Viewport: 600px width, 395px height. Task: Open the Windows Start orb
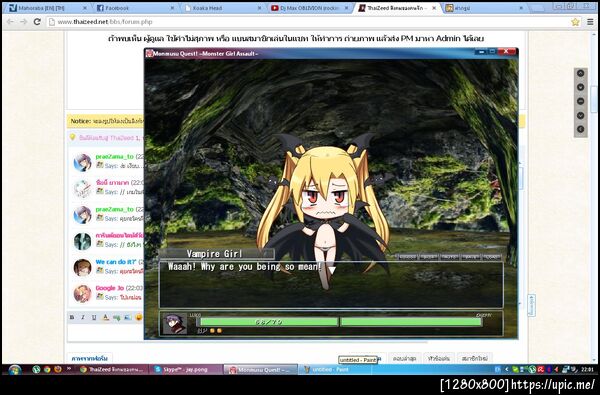point(15,370)
